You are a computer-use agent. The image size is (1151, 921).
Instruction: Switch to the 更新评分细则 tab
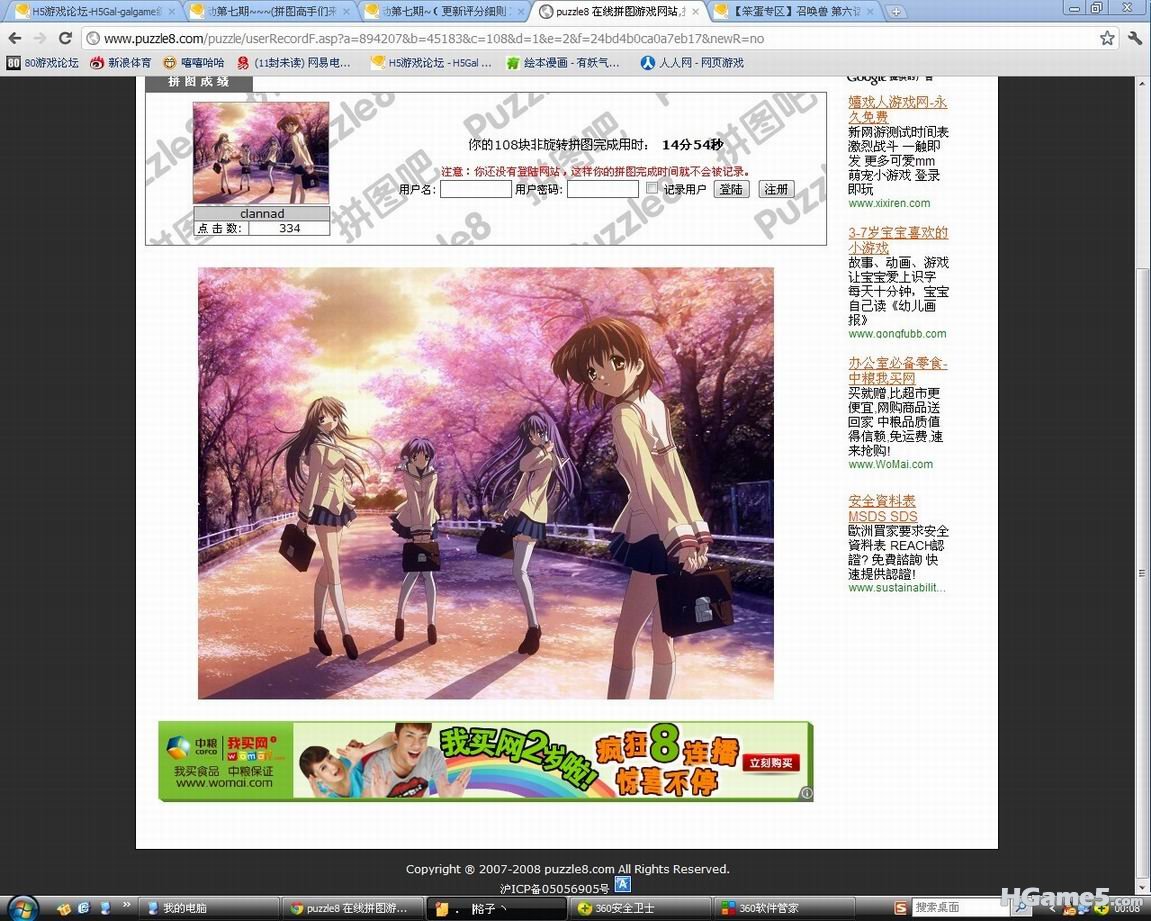point(446,11)
